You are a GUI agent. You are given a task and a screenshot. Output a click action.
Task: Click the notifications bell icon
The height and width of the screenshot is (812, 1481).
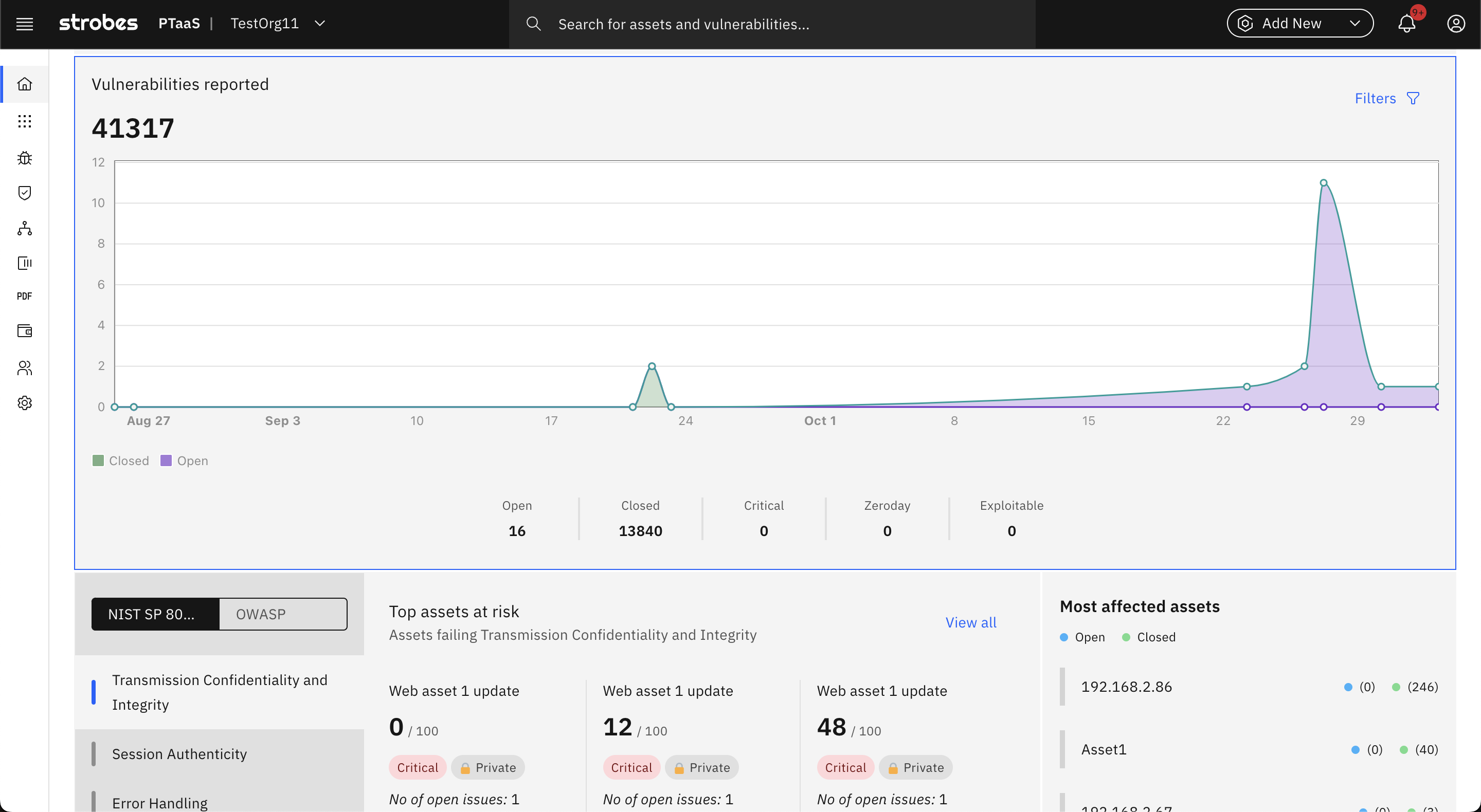point(1406,24)
